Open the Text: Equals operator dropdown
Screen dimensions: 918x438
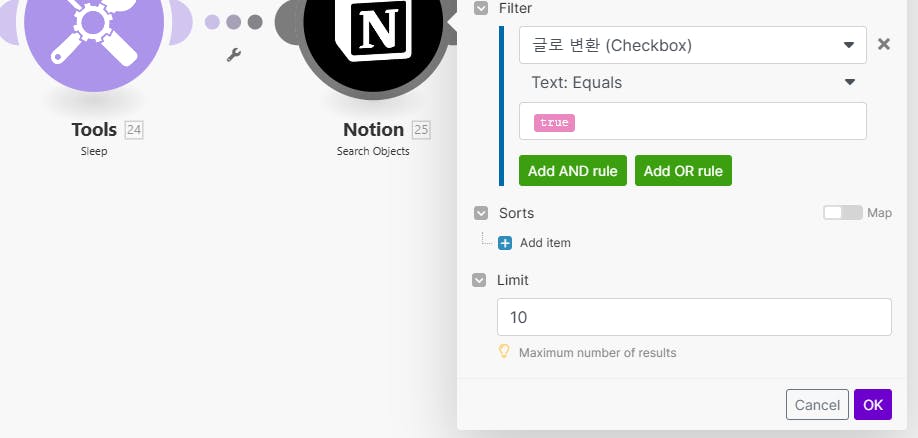coord(692,82)
